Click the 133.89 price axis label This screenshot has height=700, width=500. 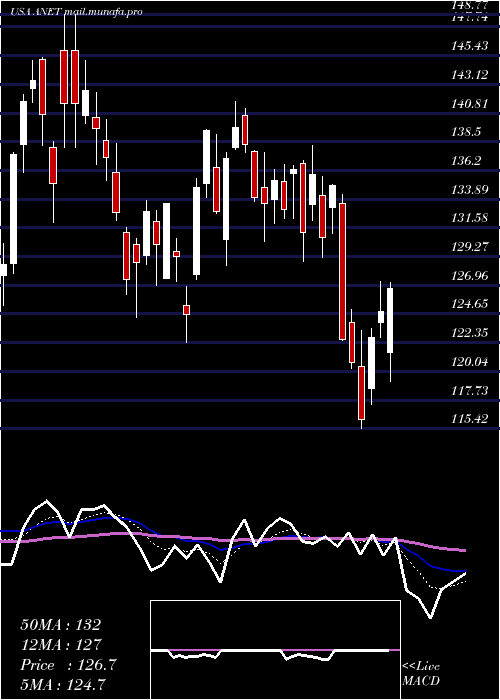[x=471, y=190]
